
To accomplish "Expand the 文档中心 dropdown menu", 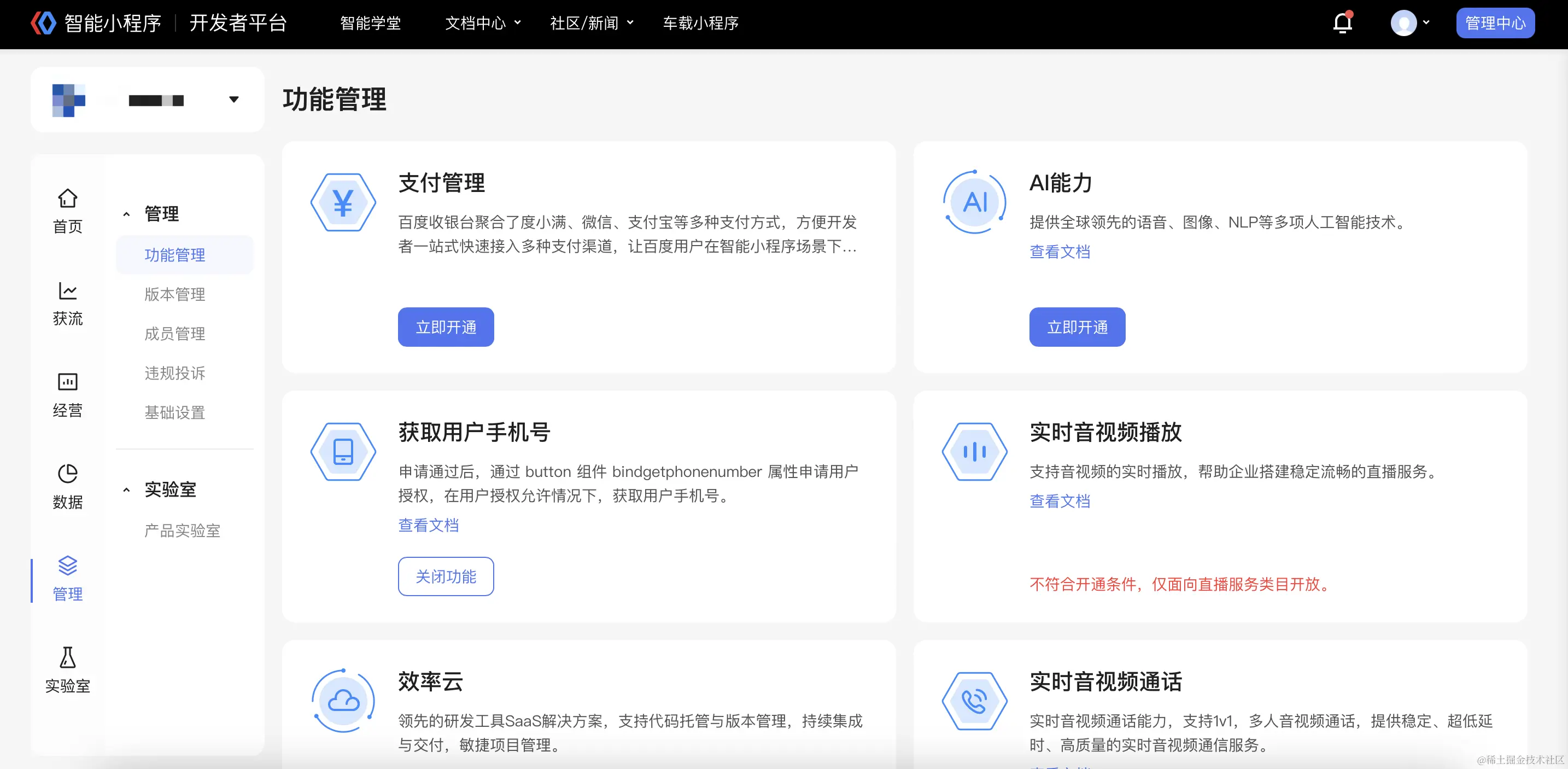I will [x=483, y=23].
